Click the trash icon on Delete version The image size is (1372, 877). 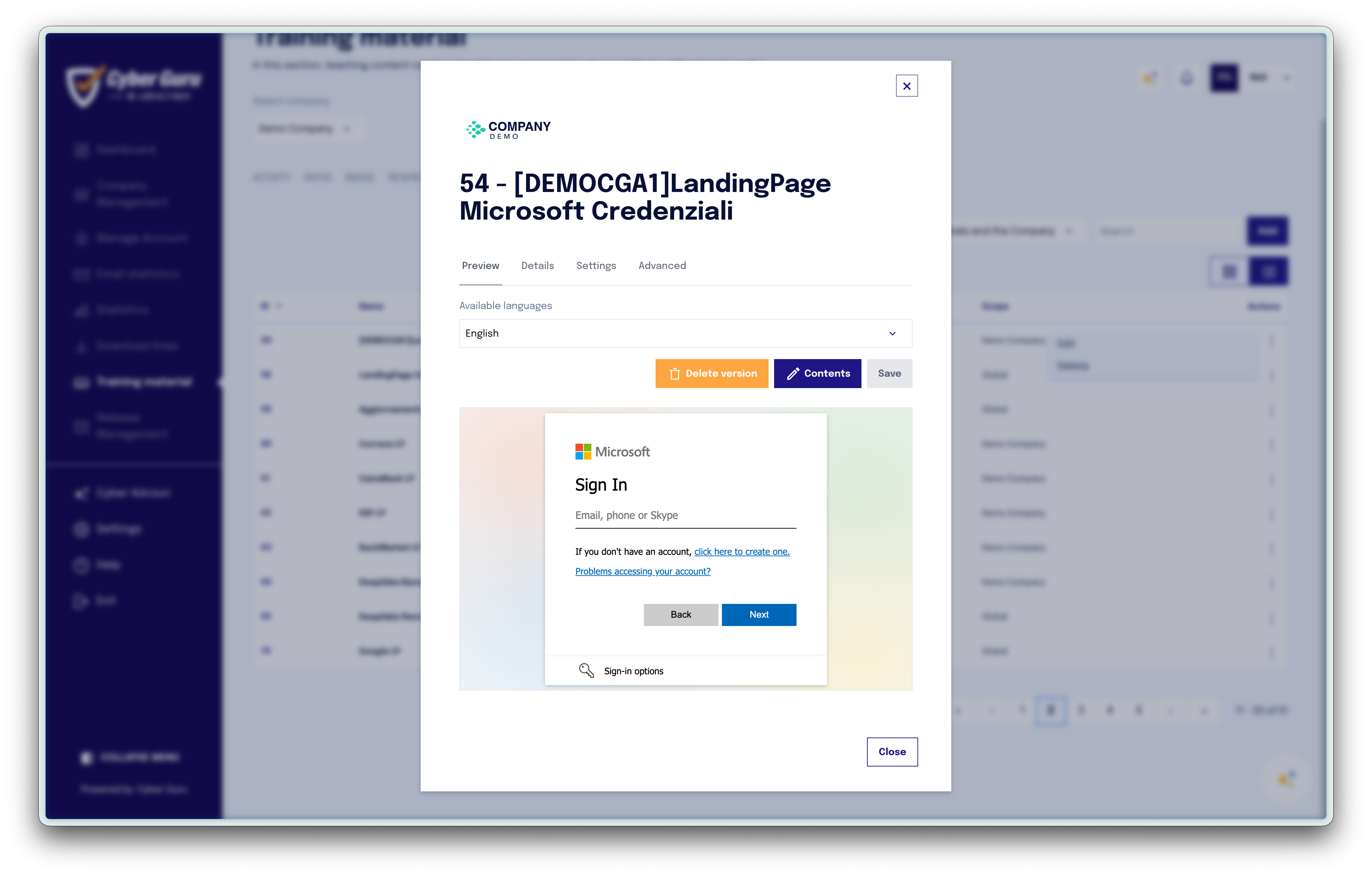675,374
